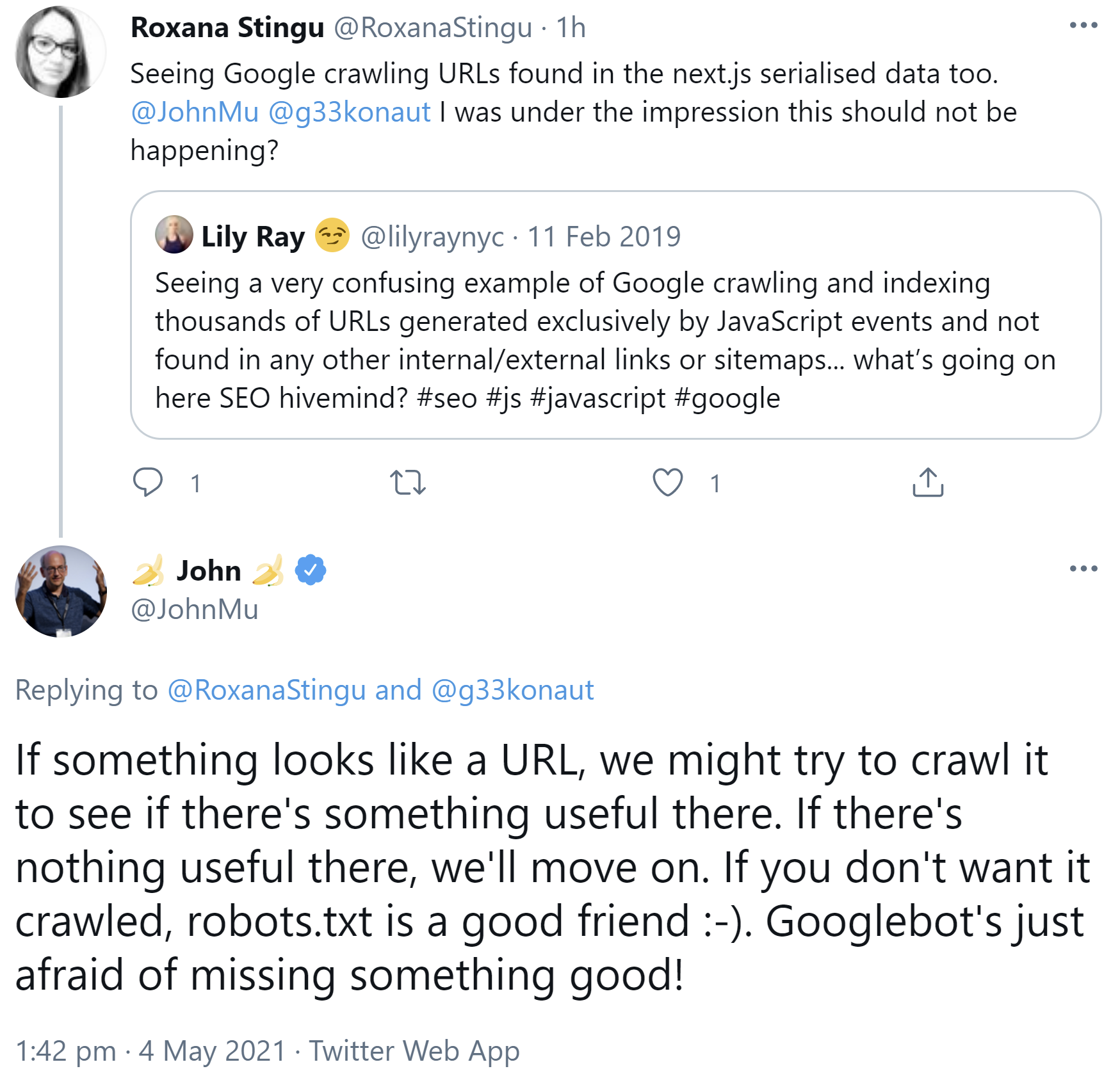The image size is (1120, 1078).
Task: Click the 1:42 pm · 4 May 2021 timestamp
Action: (150, 1050)
